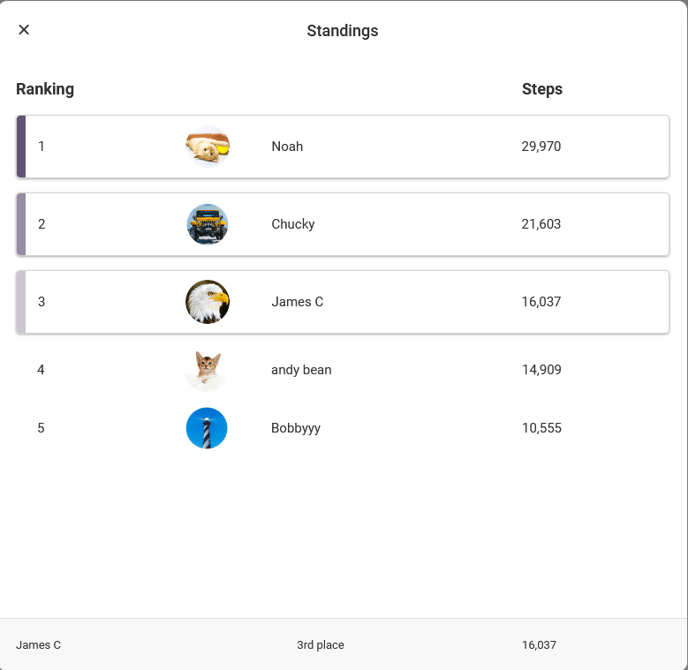
Task: Click the Steps column header
Action: point(542,89)
